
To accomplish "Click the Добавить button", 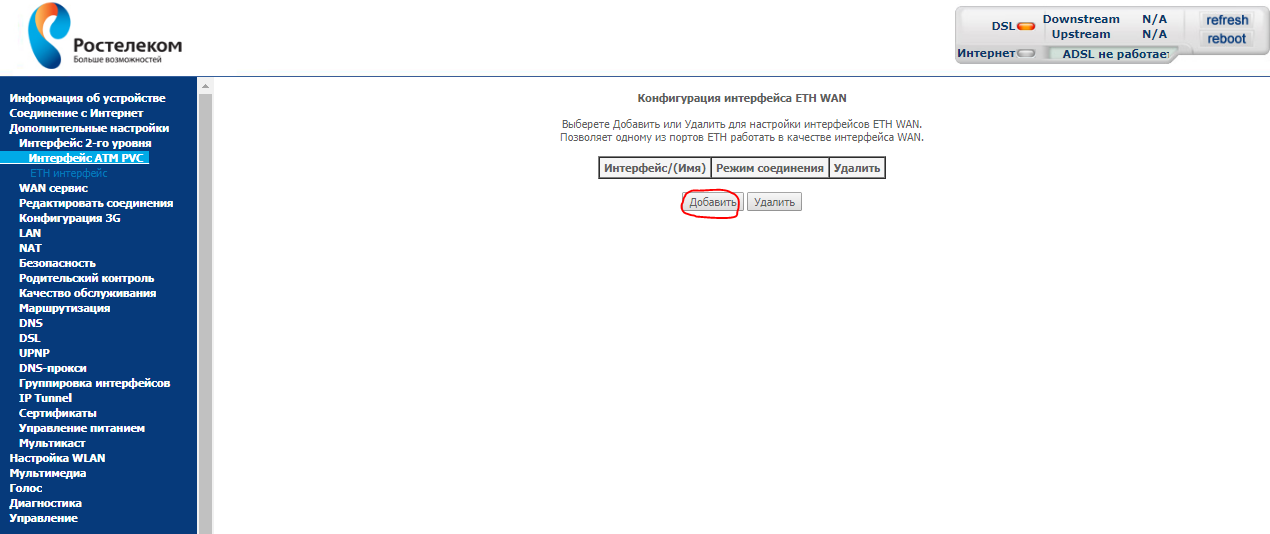I will (712, 202).
